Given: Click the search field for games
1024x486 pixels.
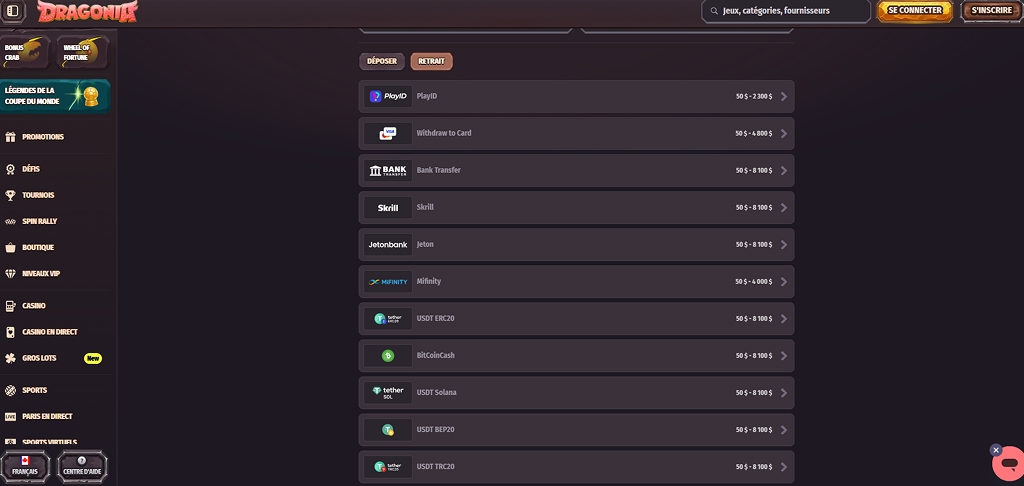Looking at the screenshot, I should click(786, 10).
